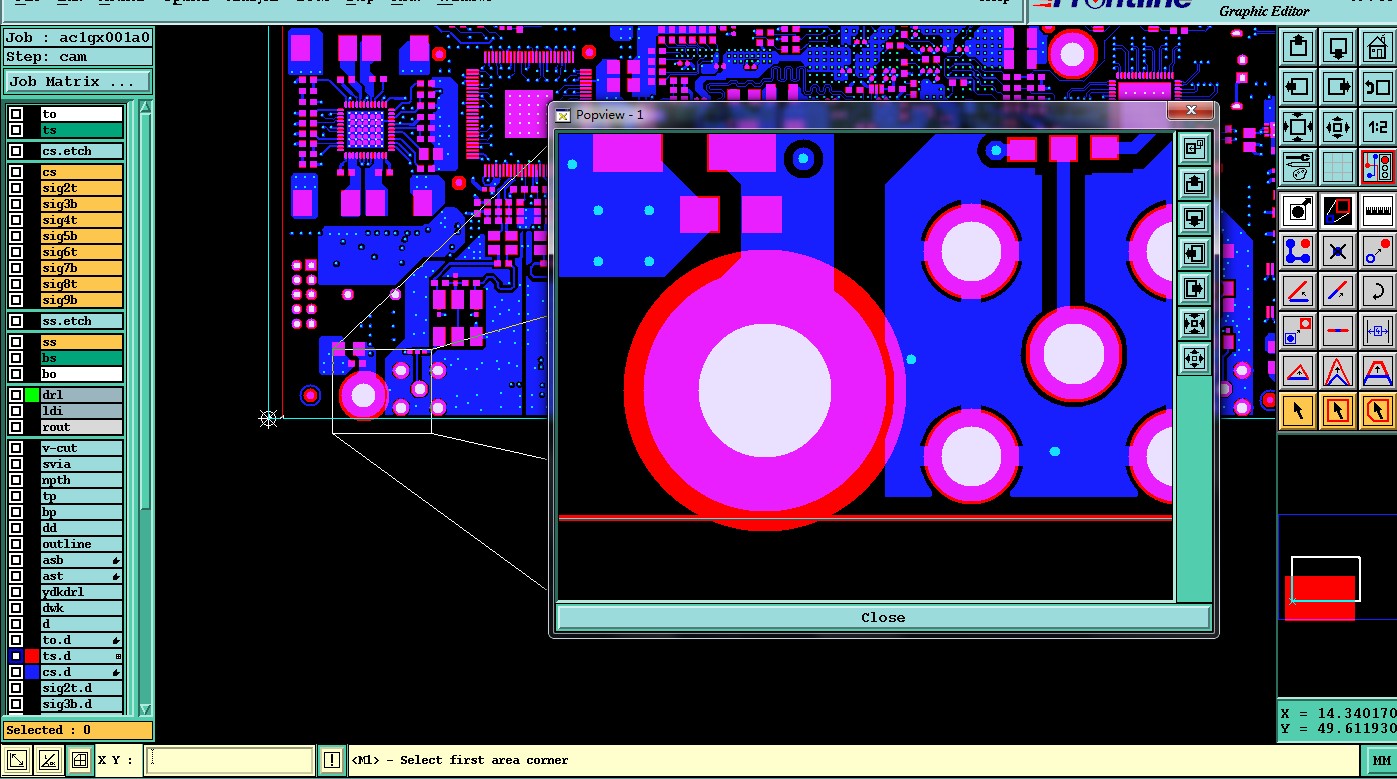Select the plain yellow arrow selection tool
The image size is (1397, 779).
point(1298,410)
